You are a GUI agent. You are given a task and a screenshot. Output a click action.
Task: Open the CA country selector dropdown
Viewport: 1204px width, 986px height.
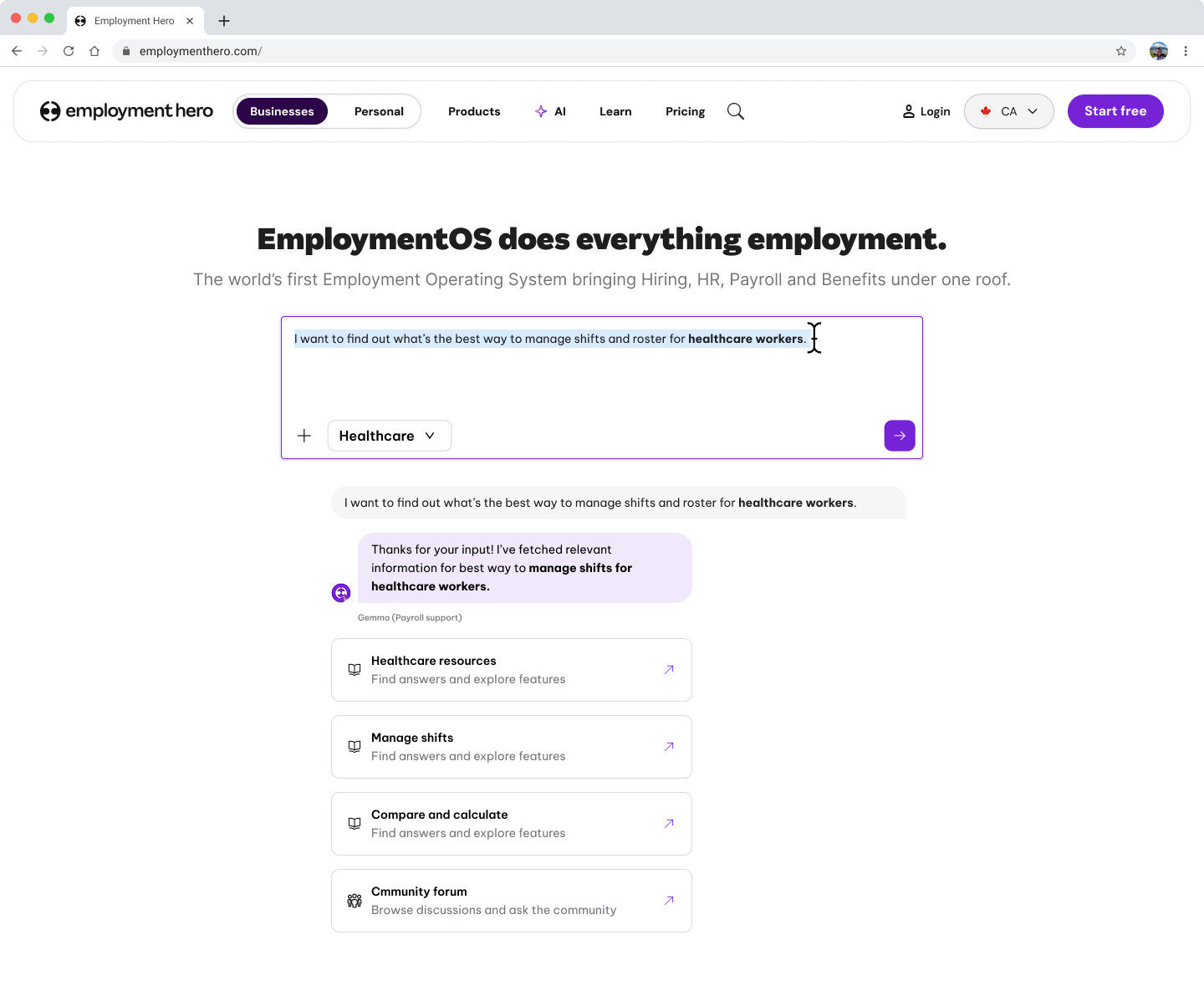pos(1009,111)
